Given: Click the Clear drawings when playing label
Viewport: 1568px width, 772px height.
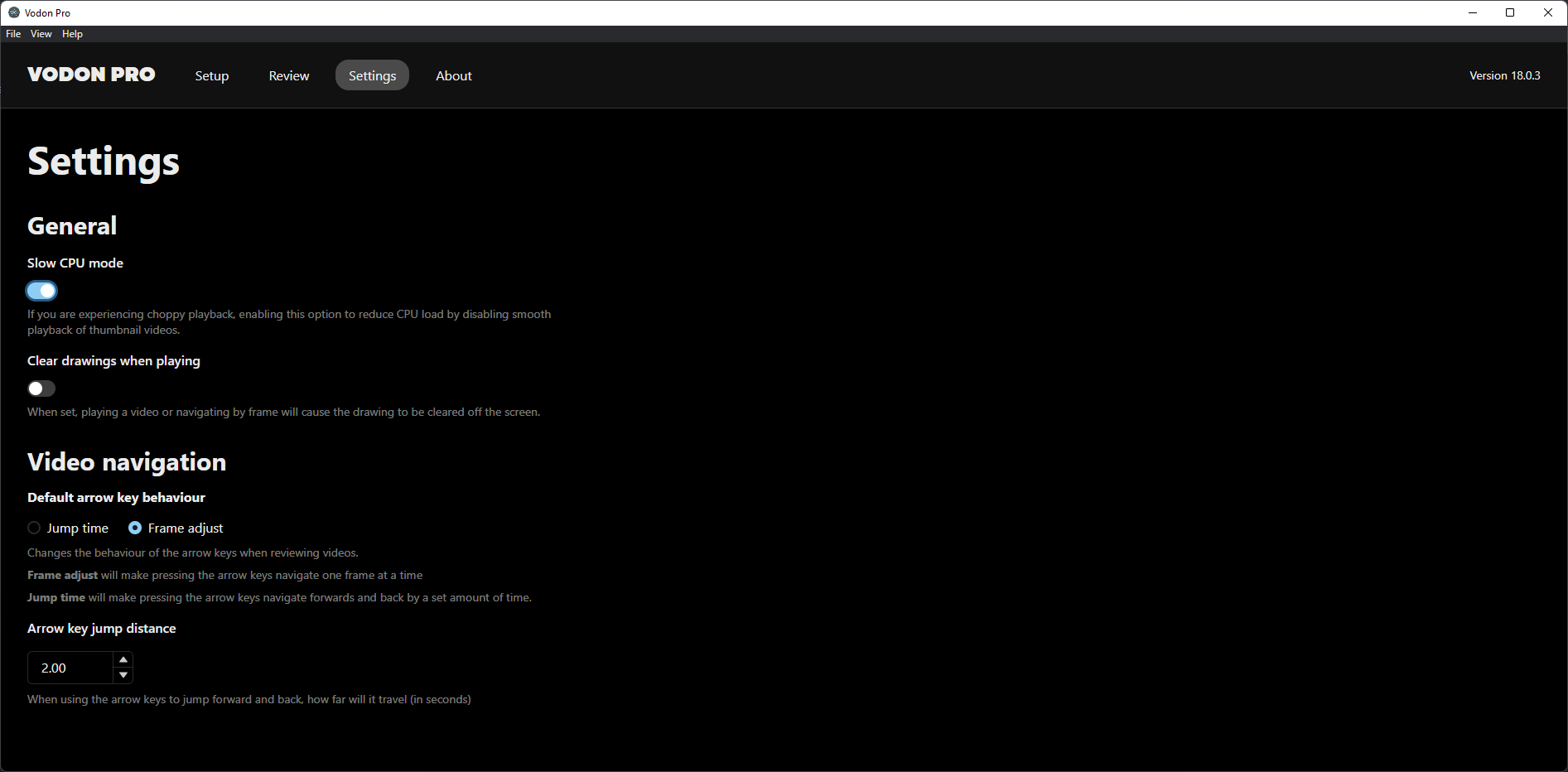Looking at the screenshot, I should coord(113,360).
